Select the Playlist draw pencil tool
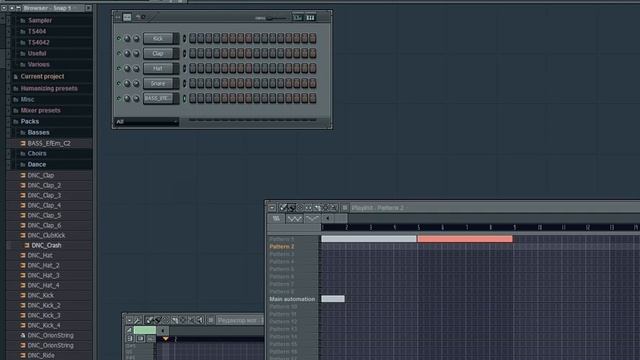Viewport: 640px width, 360px height. click(283, 208)
